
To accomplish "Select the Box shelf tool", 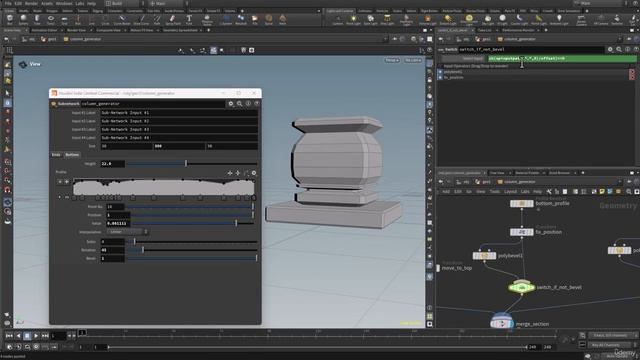I will click(x=9, y=19).
